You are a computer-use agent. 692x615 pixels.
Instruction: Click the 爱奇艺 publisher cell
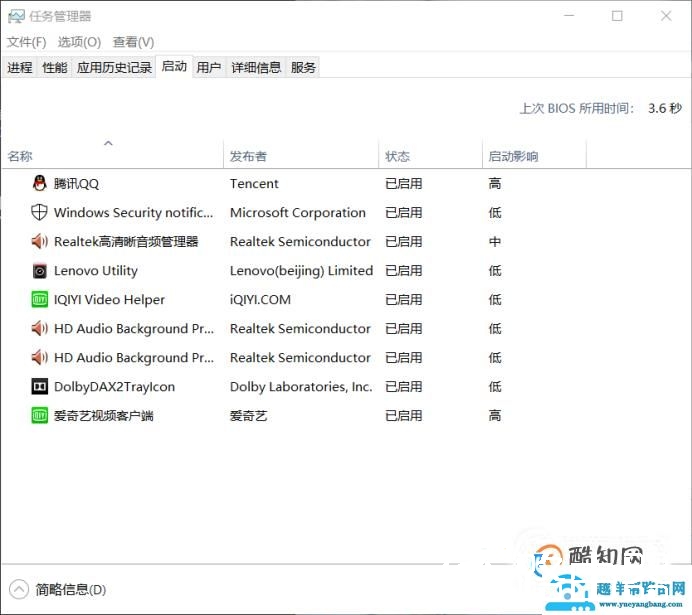pos(248,416)
